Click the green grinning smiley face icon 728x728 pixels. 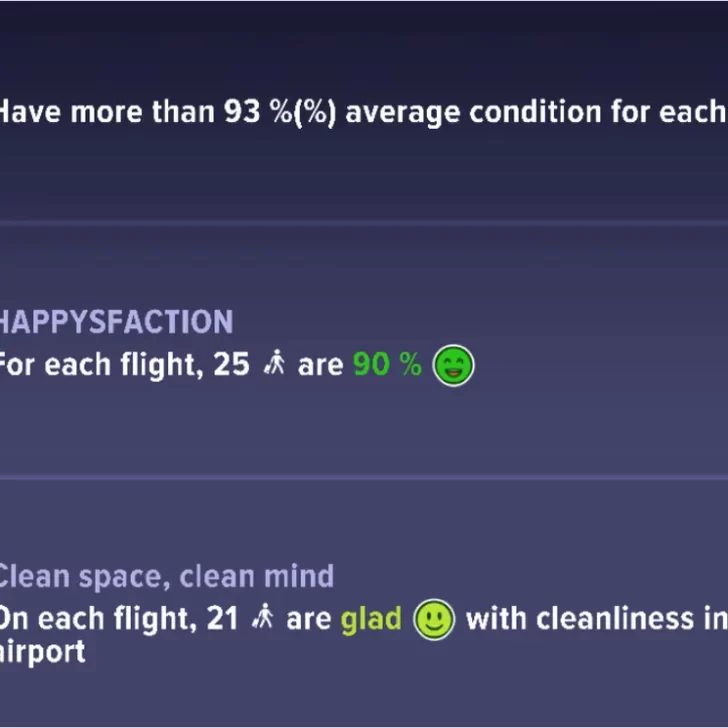[x=453, y=367]
